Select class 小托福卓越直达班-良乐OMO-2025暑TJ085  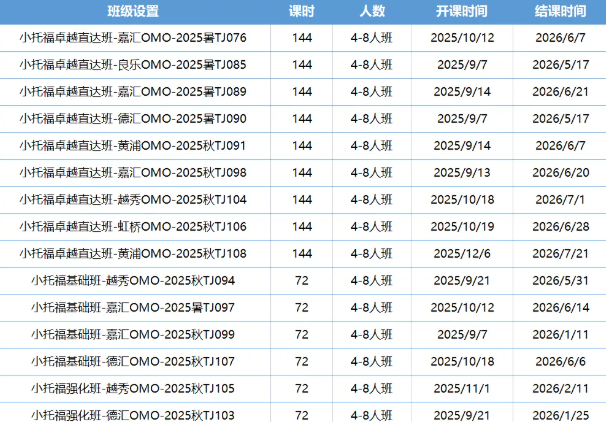133,65
